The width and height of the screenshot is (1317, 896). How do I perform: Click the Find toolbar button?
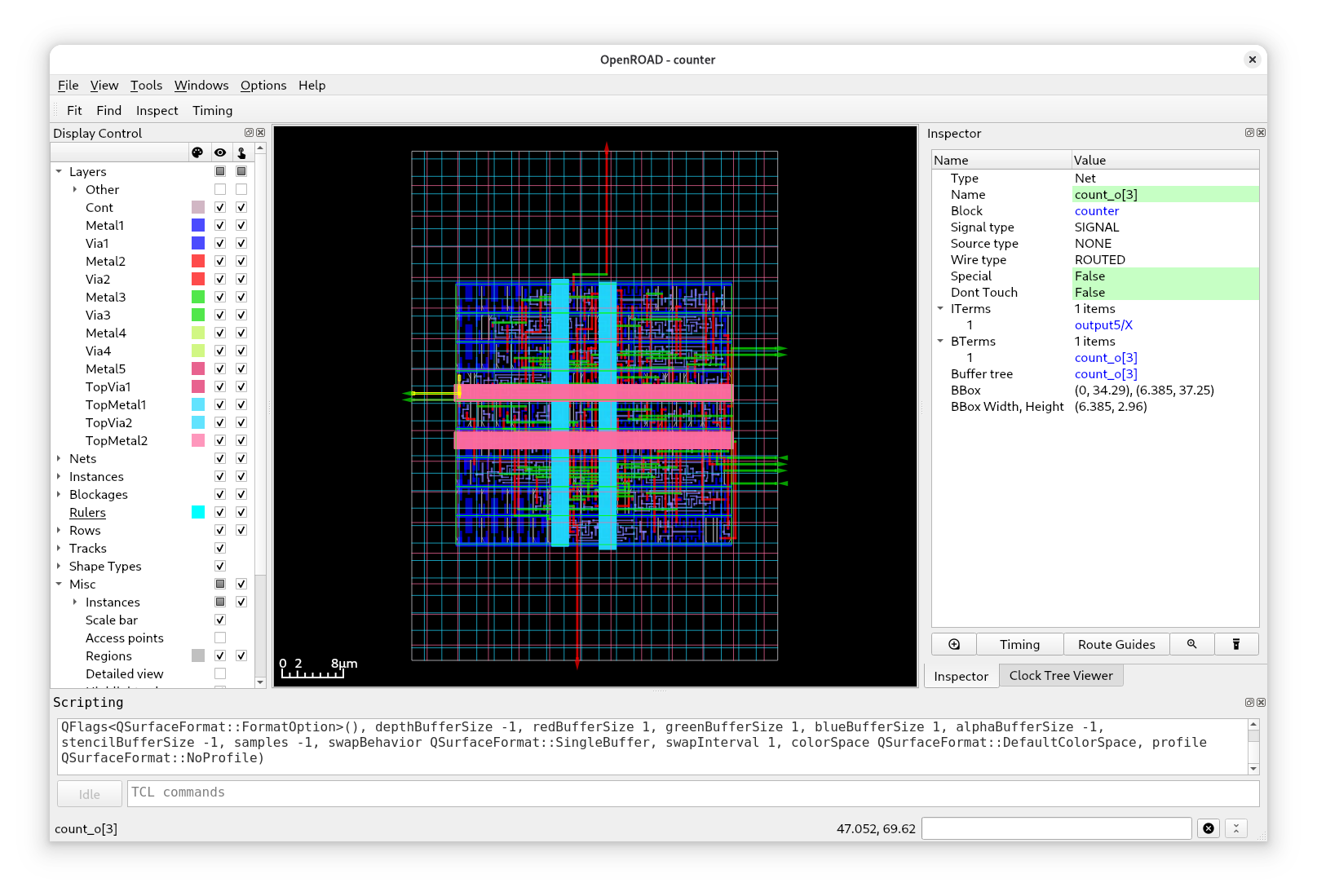(108, 111)
